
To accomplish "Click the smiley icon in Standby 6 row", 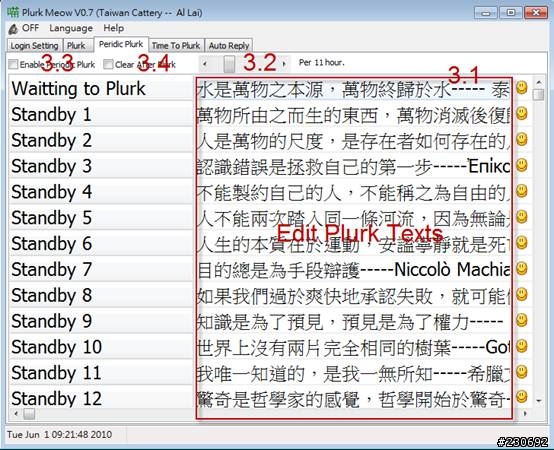I will [521, 242].
